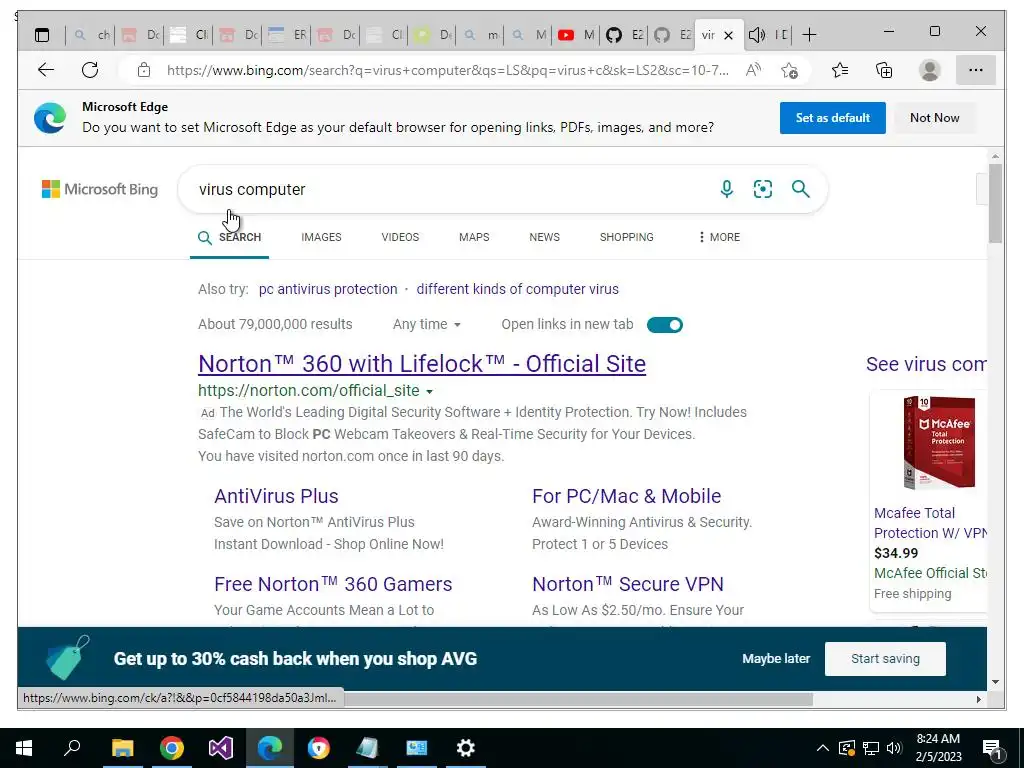Switch to the first GitHub tab

pos(622,35)
